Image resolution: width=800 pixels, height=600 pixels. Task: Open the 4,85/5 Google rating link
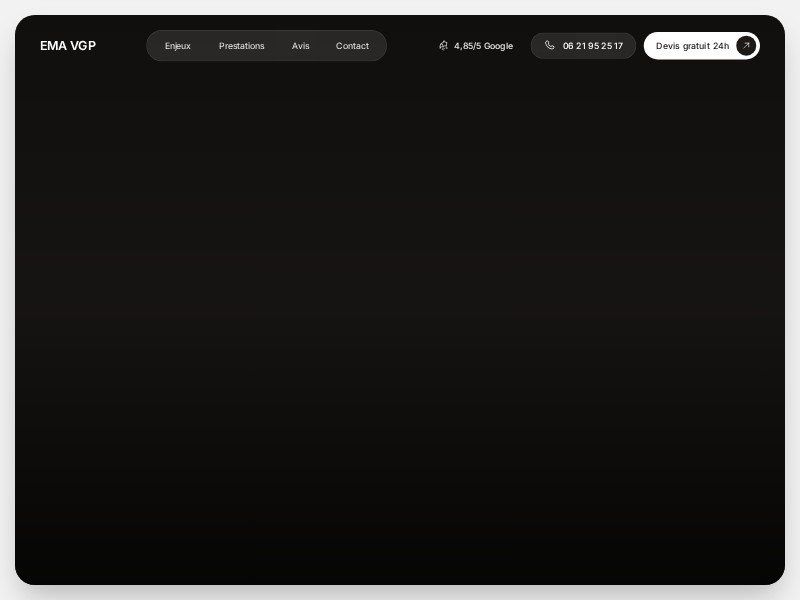(x=476, y=45)
